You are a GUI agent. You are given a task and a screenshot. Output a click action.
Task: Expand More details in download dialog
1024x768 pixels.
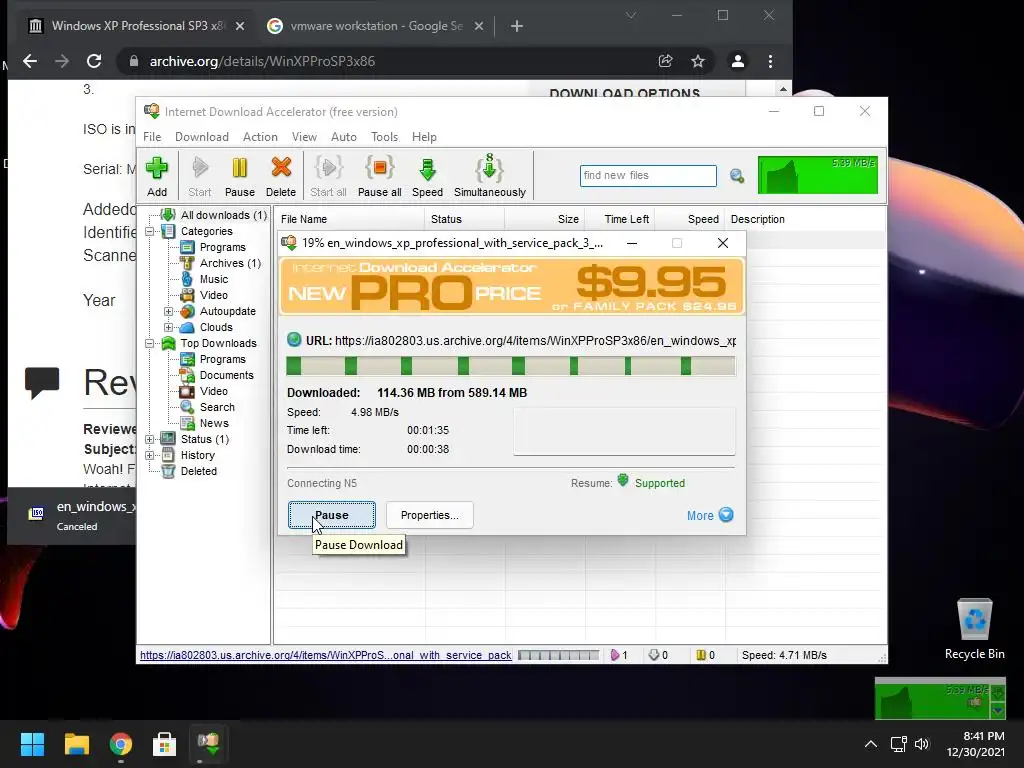click(x=710, y=515)
